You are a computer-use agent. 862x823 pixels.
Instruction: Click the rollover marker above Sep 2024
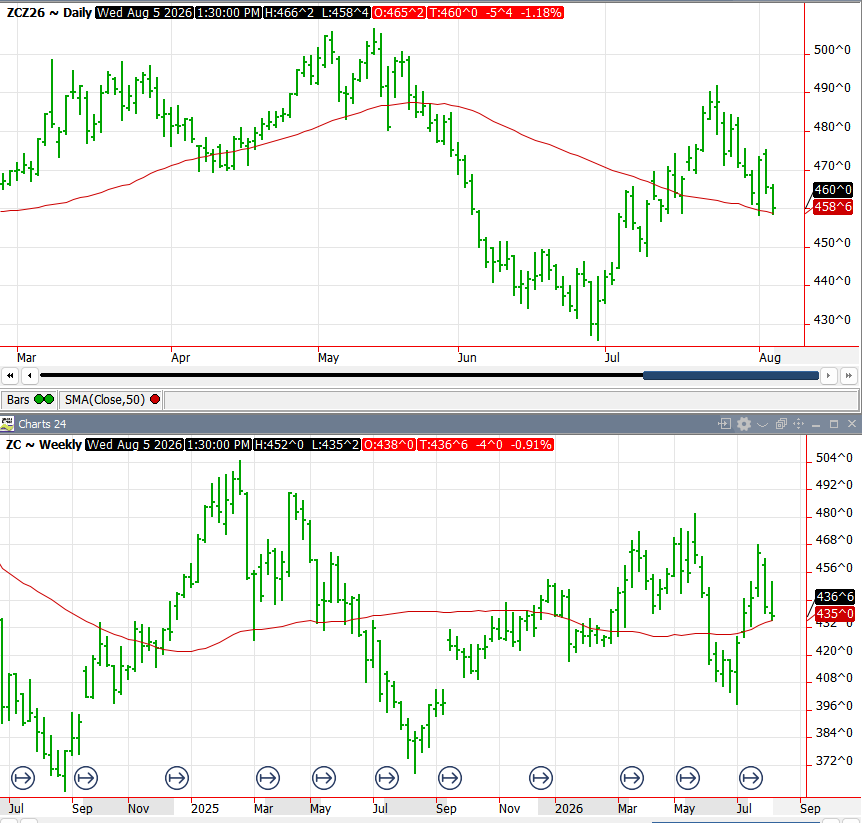pyautogui.click(x=86, y=778)
